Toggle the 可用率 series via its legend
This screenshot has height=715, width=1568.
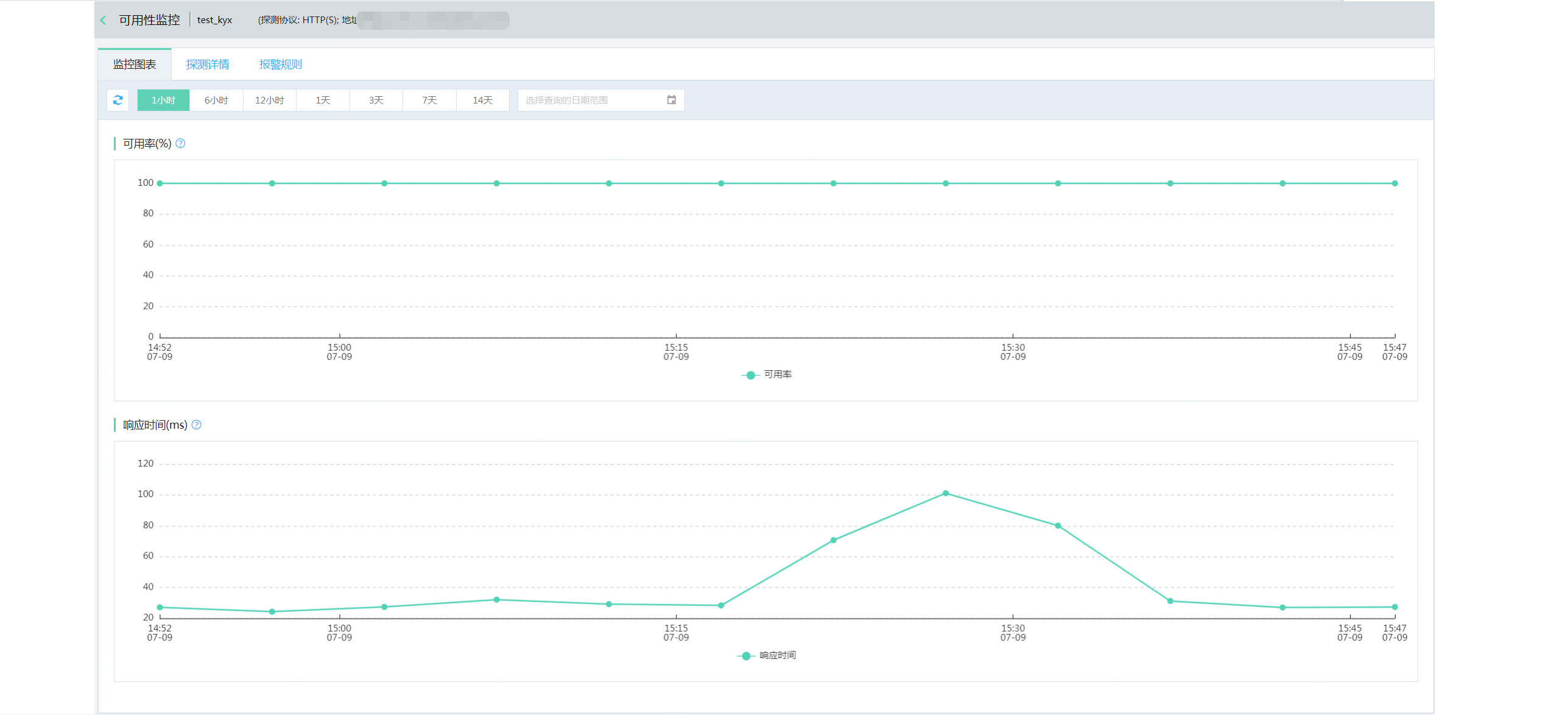(777, 375)
